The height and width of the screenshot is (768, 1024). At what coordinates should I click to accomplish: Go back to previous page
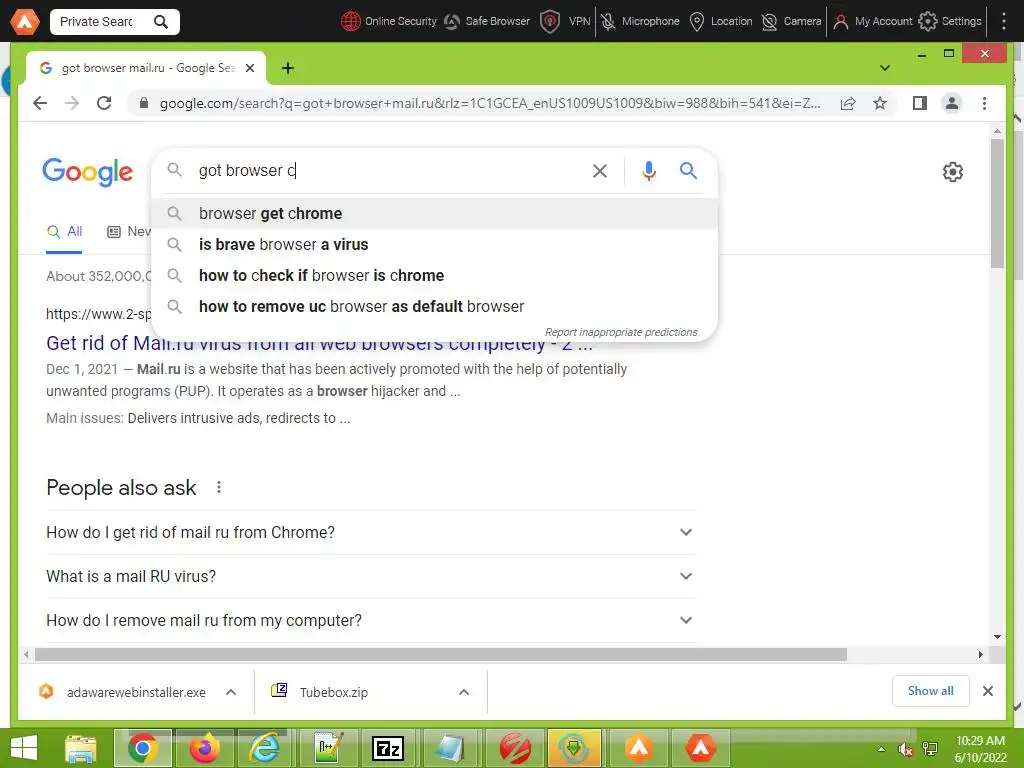[40, 103]
